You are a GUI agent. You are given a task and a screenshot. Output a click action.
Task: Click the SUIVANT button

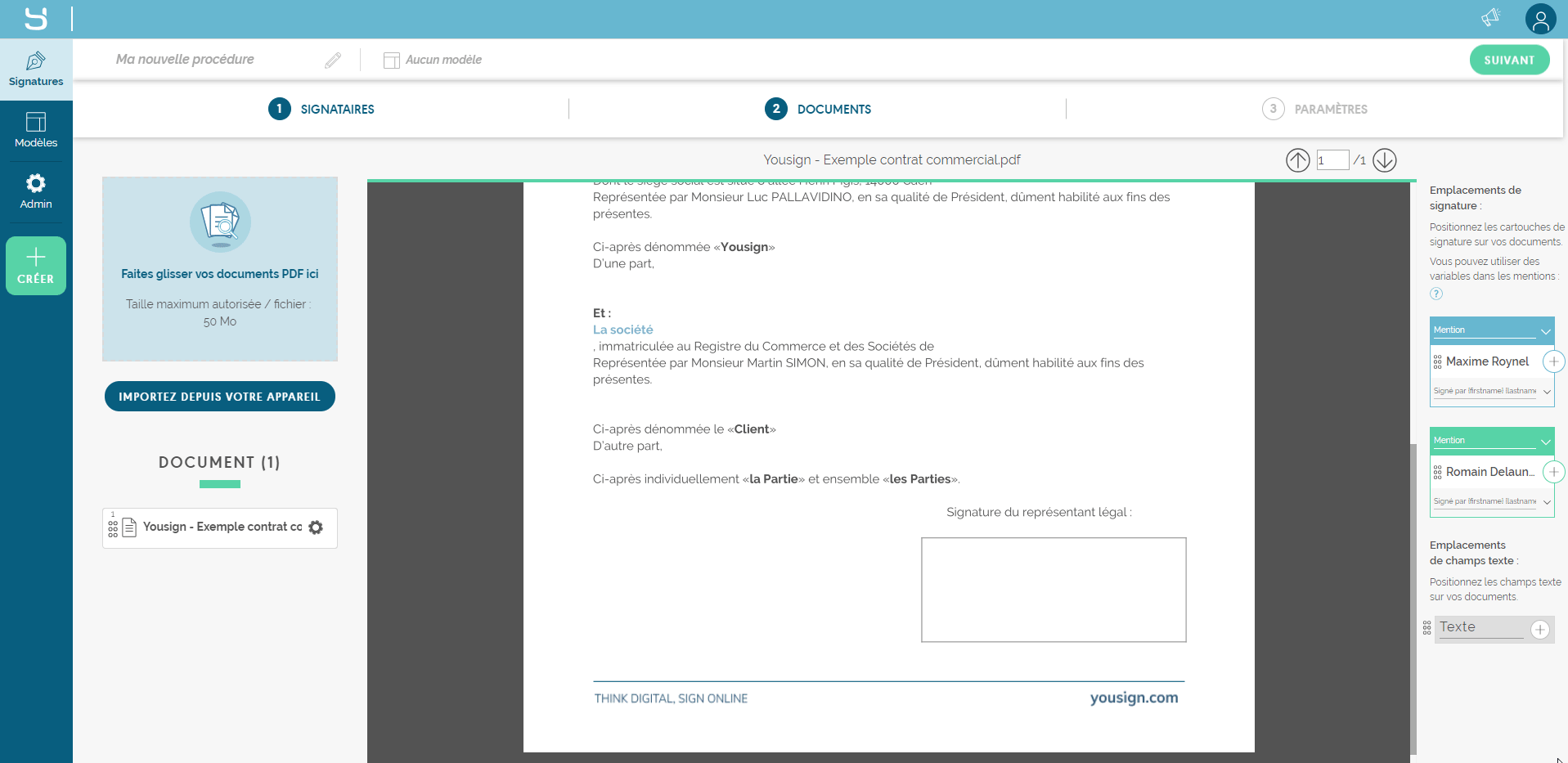click(1509, 60)
